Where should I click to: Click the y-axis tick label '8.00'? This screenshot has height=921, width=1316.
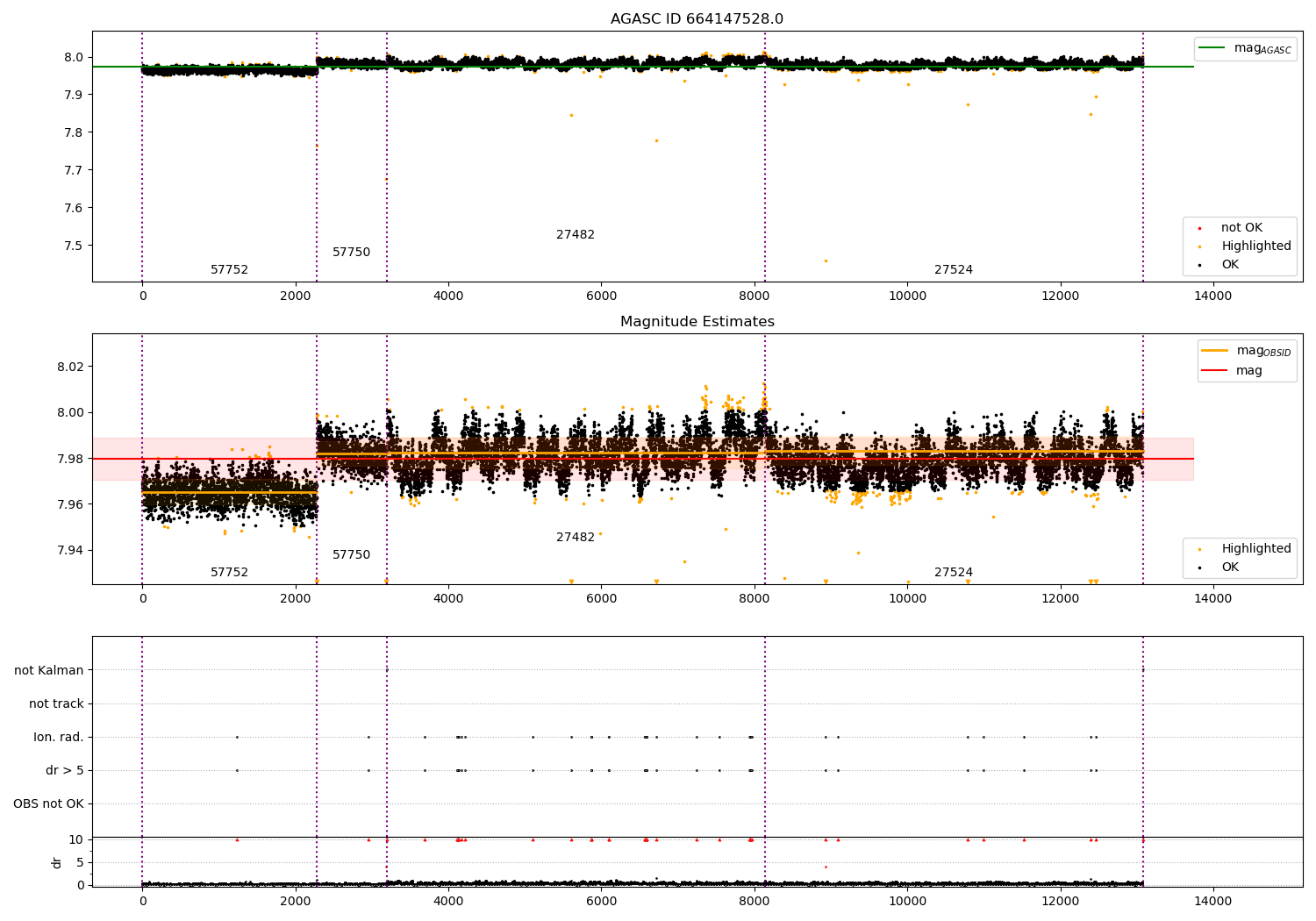(x=69, y=412)
